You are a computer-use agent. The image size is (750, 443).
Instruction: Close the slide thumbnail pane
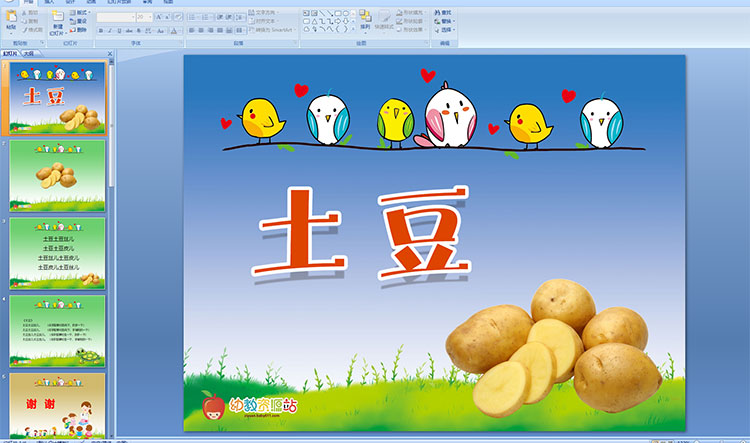pos(112,52)
